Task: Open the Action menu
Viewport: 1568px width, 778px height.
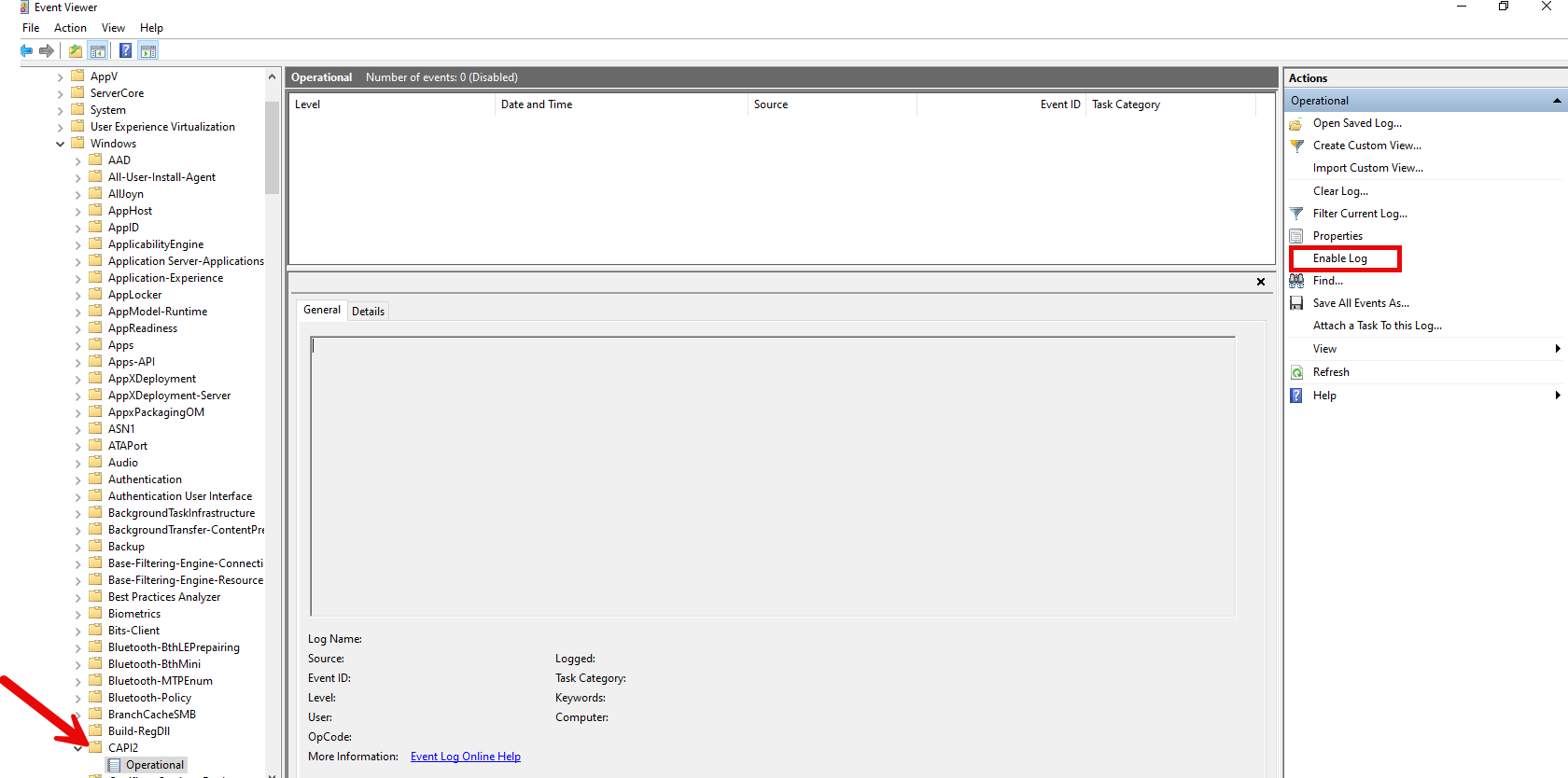Action: [70, 28]
